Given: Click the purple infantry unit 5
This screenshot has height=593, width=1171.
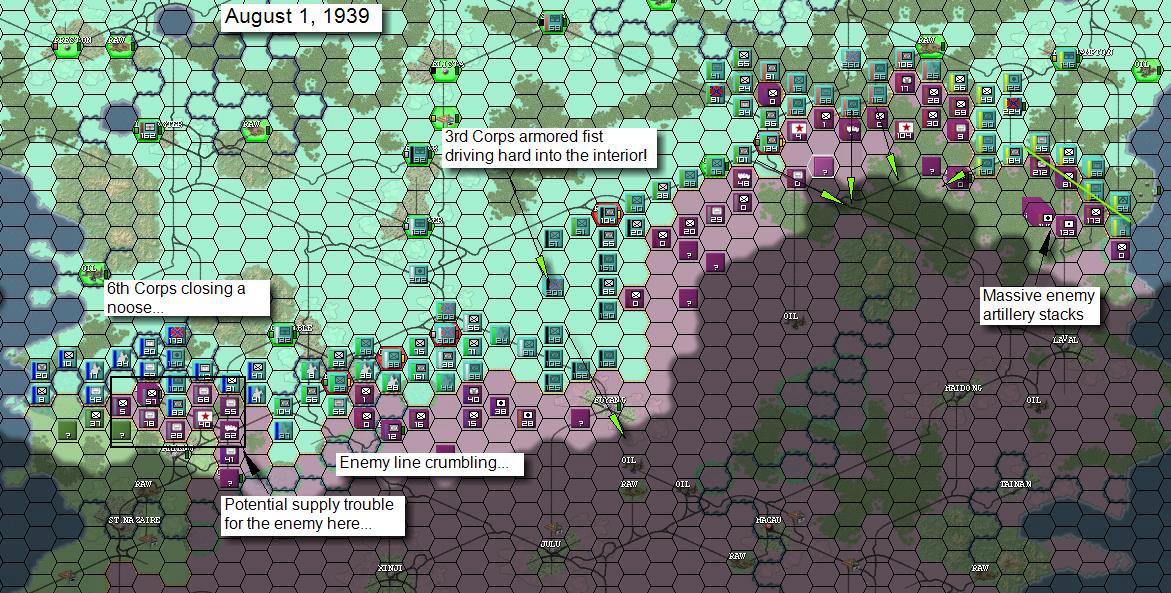Looking at the screenshot, I should click(122, 406).
